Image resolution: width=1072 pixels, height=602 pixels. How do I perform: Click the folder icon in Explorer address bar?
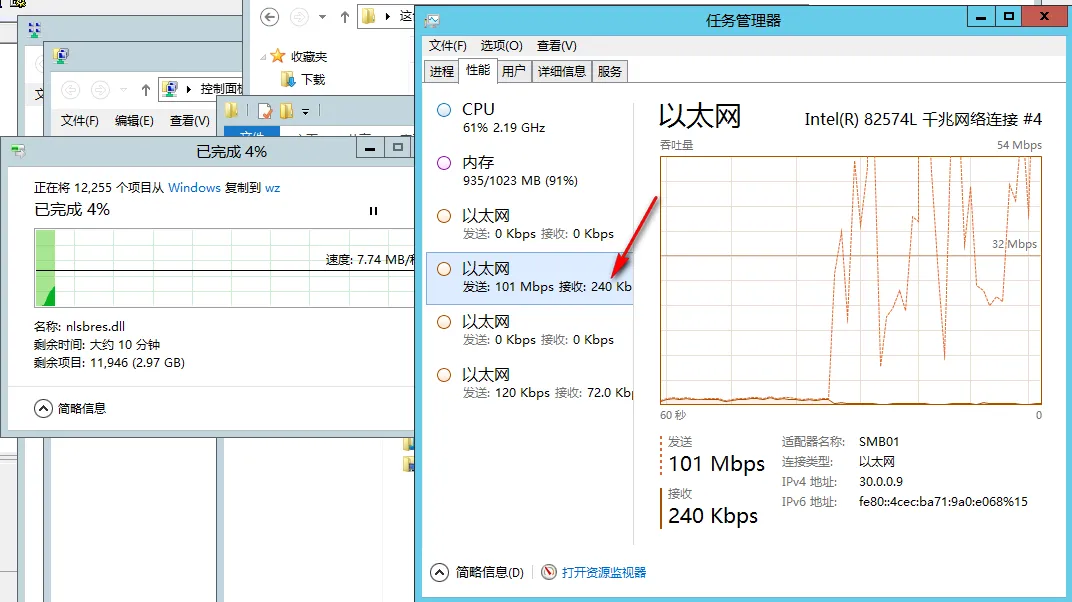tap(368, 16)
